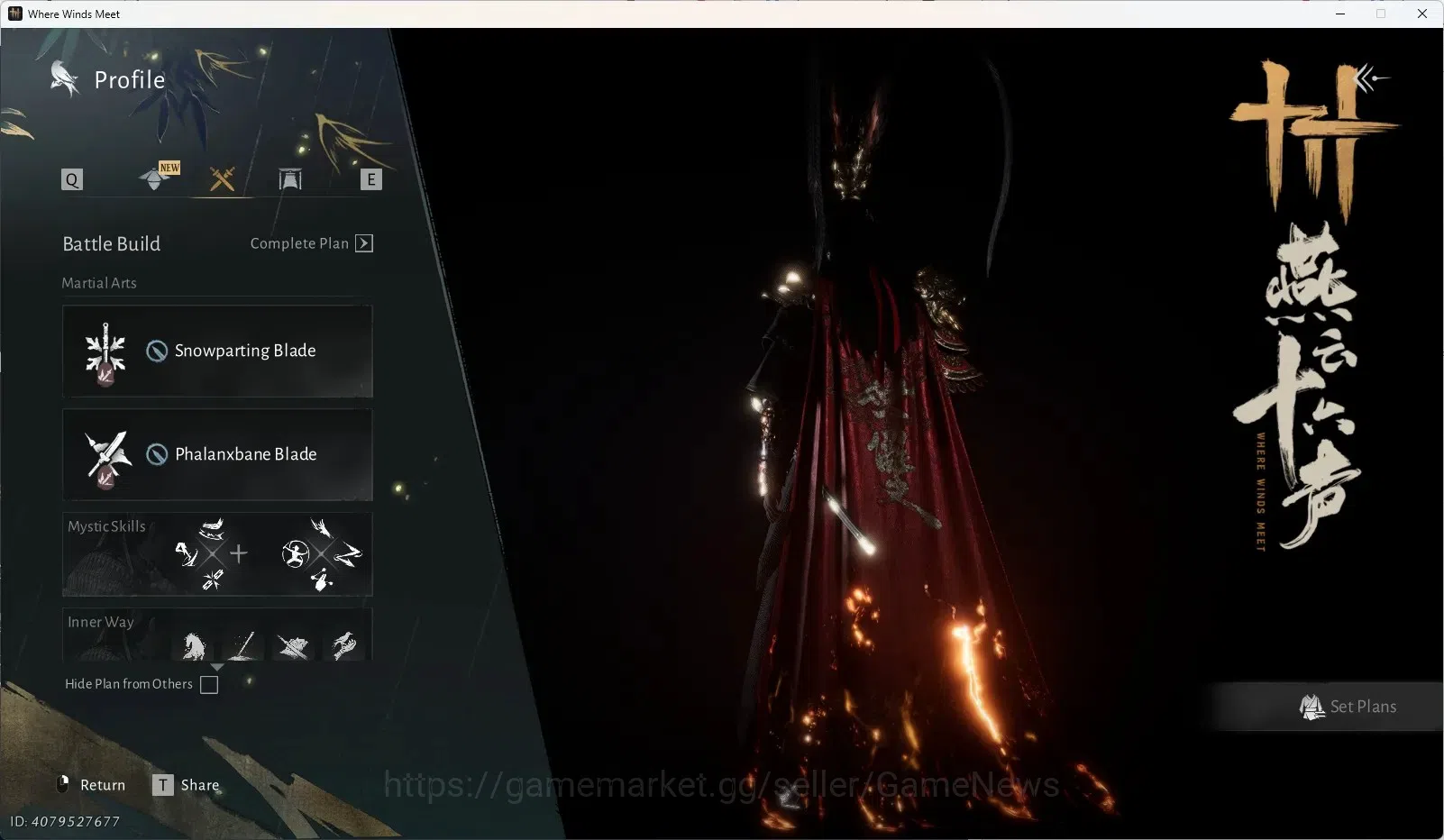
Task: Click the round blade icon beside Snowparting Blade
Action: point(157,351)
